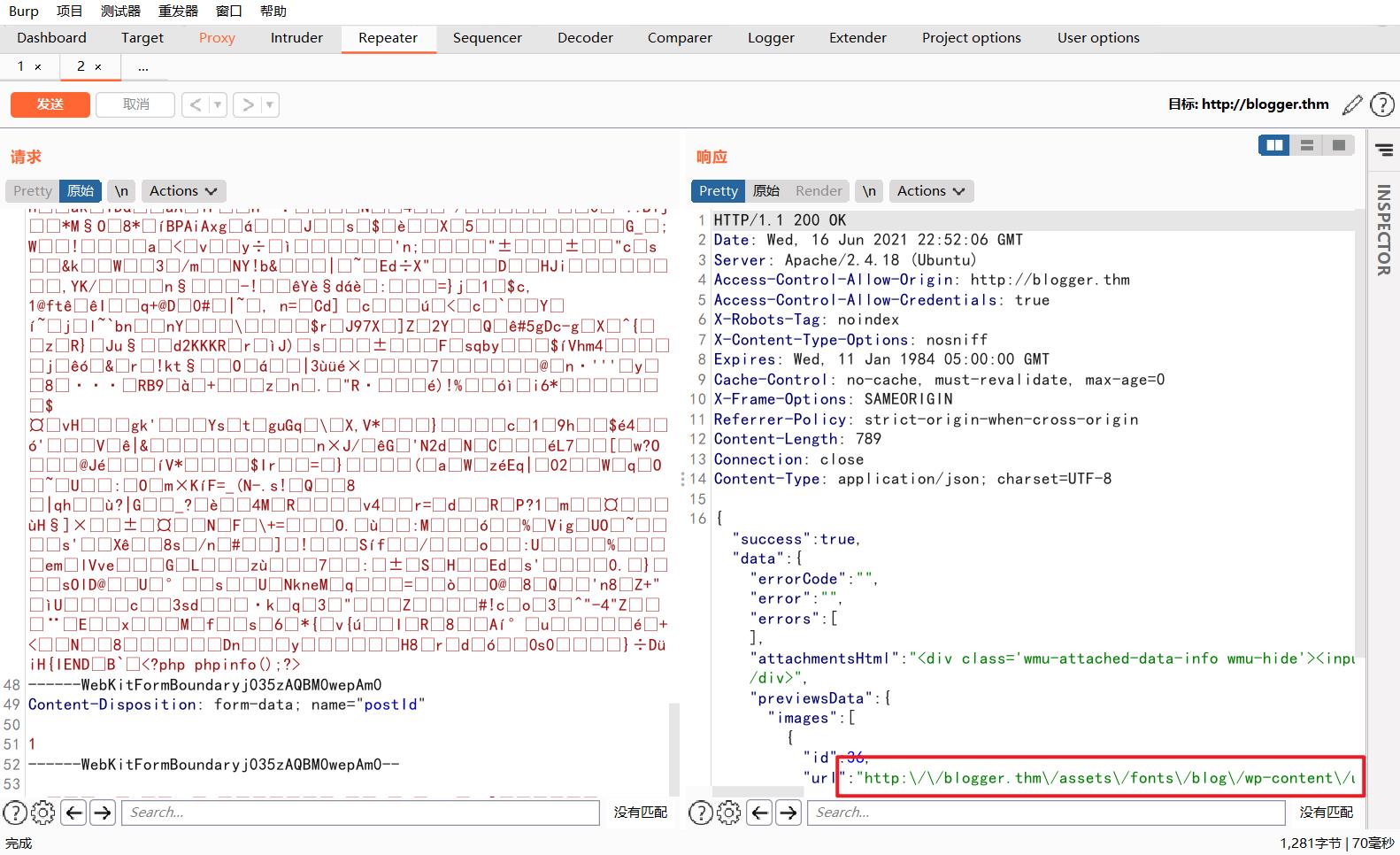
Task: Open request search settings gear
Action: point(42,813)
